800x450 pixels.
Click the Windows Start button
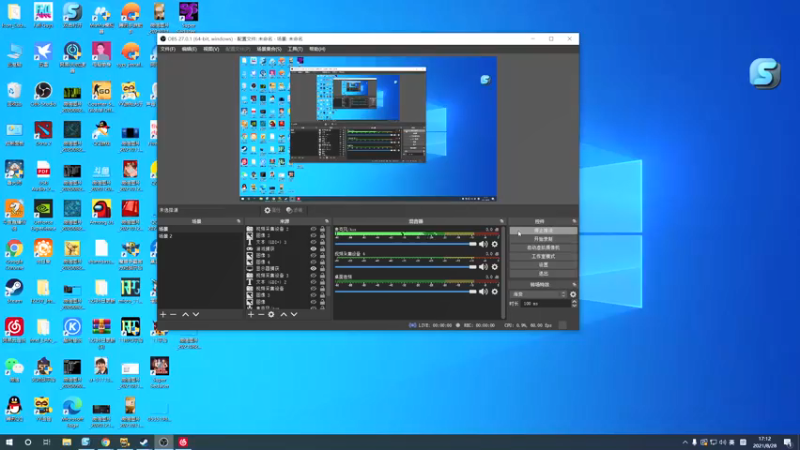(9, 442)
